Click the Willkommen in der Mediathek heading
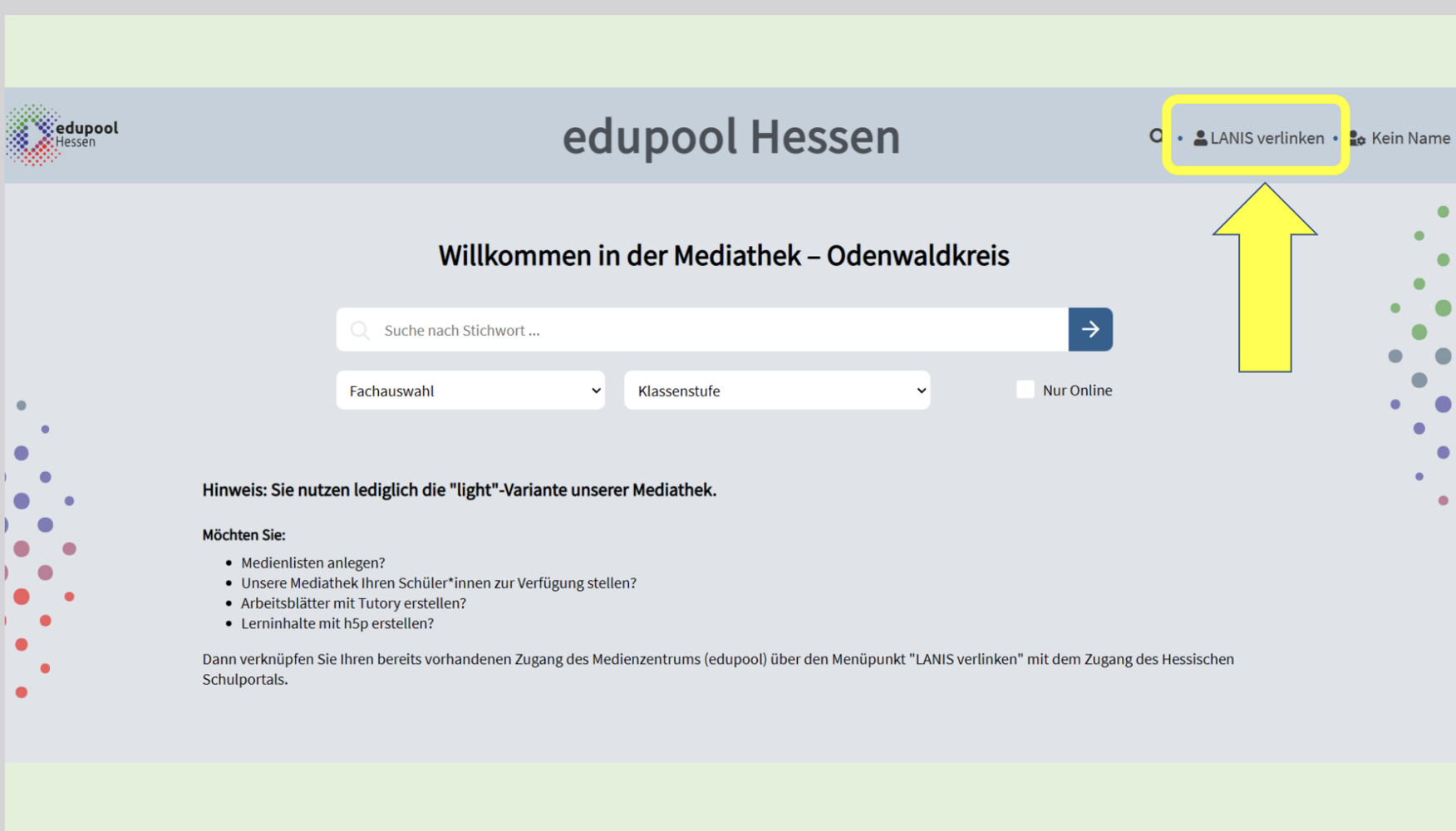This screenshot has width=1456, height=831. coord(723,255)
